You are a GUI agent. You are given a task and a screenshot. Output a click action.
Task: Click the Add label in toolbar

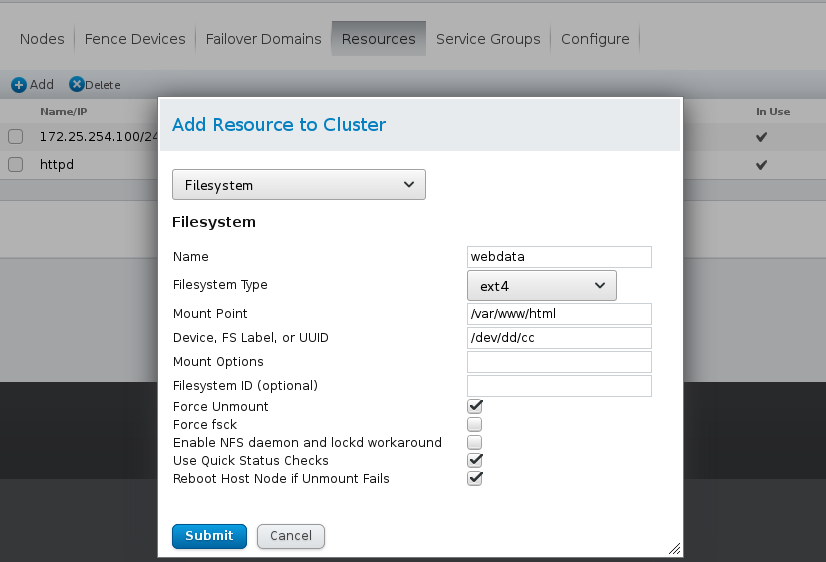tap(42, 85)
